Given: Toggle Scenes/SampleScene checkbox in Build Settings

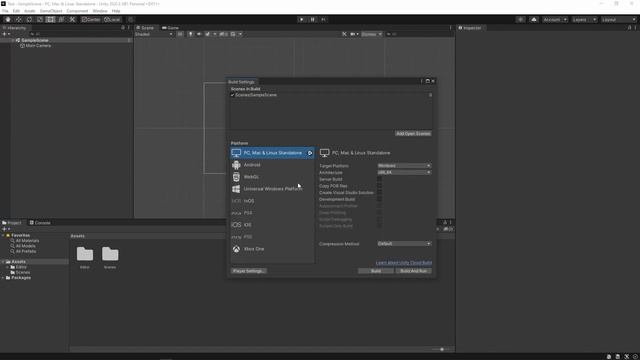Looking at the screenshot, I should 233,95.
